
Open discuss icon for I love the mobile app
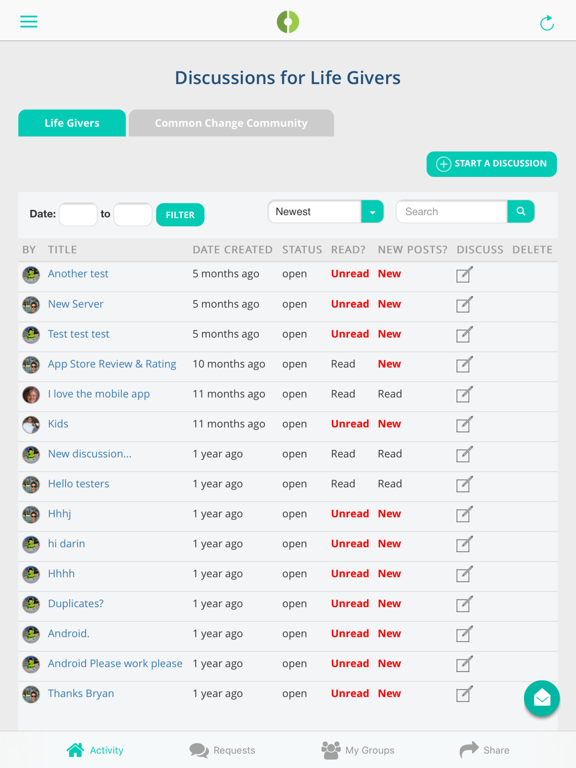(464, 394)
